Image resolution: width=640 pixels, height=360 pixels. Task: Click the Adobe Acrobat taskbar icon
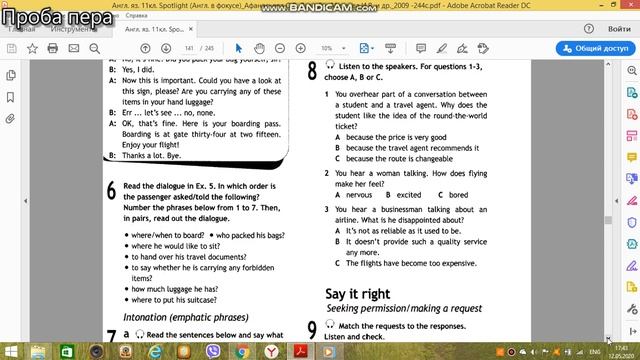[301, 351]
